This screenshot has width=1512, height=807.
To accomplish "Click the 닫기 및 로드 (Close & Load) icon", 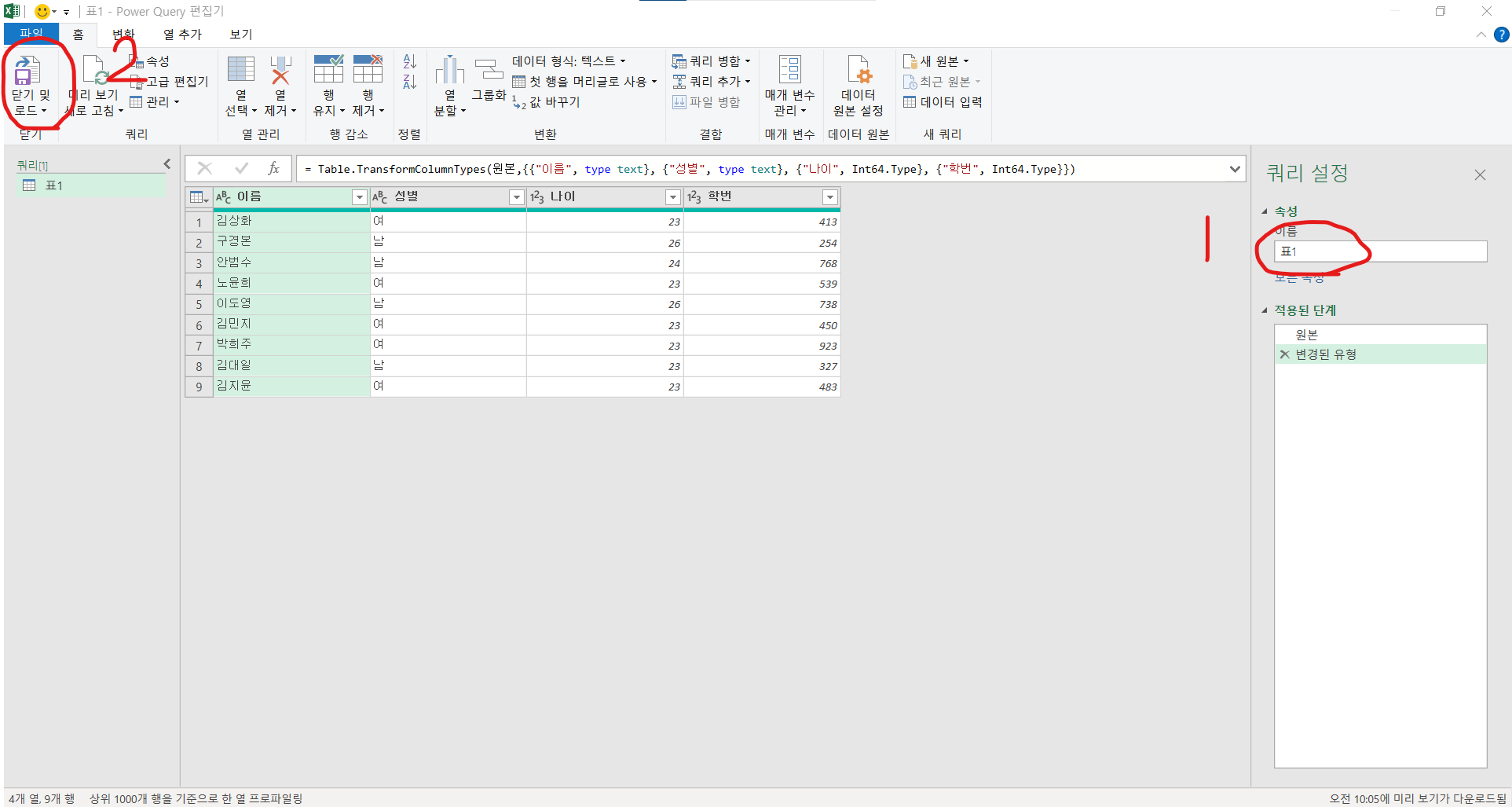I will tap(27, 72).
